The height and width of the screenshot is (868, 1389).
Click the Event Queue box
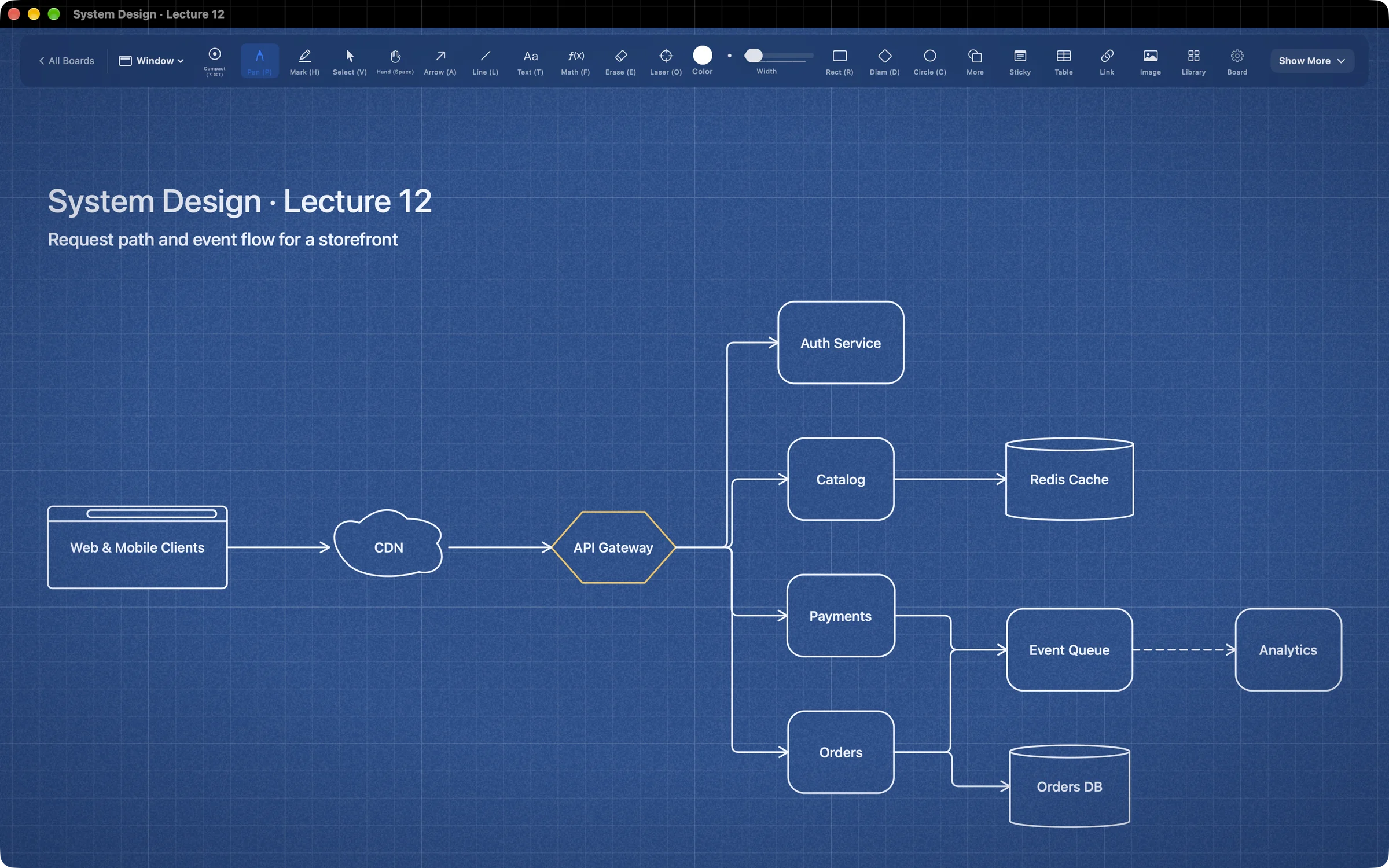coord(1069,650)
